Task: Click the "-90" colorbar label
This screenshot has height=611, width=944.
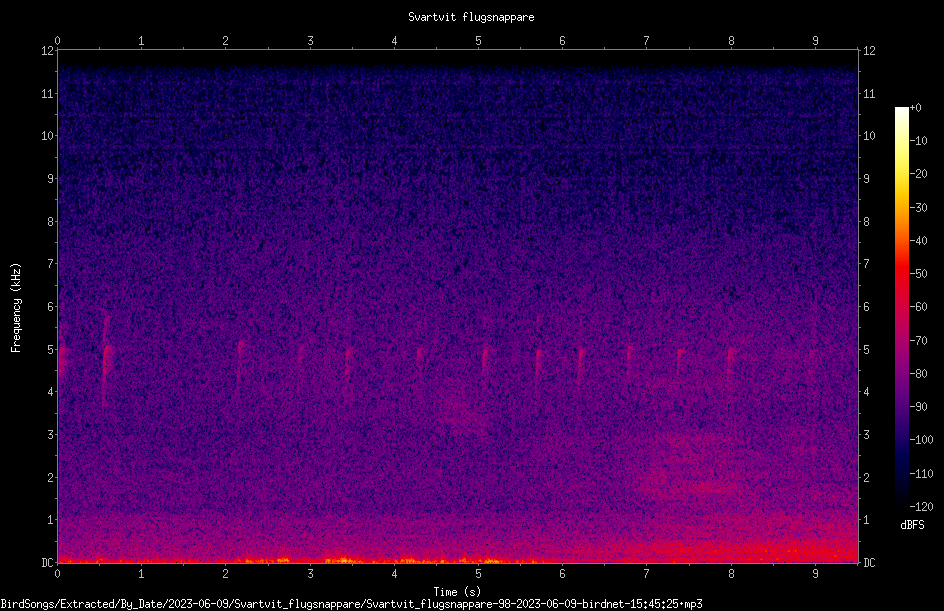Action: point(918,407)
